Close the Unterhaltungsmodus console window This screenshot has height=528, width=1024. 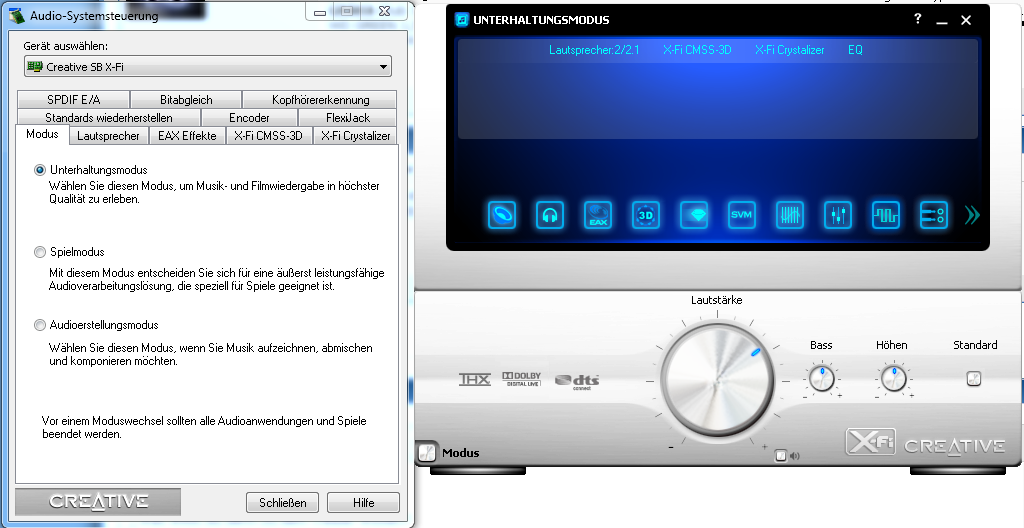967,20
